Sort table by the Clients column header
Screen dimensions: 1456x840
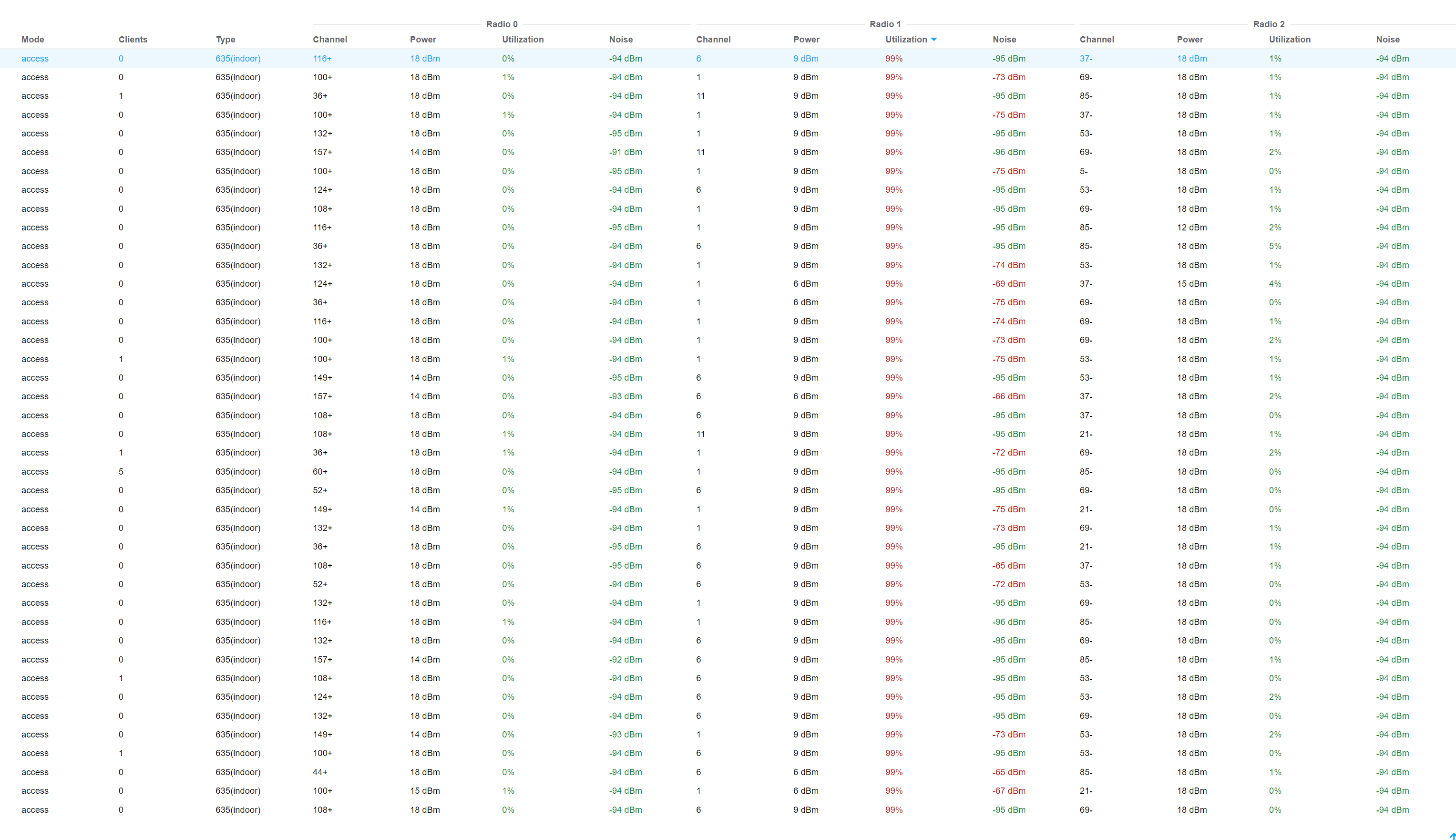coord(133,39)
